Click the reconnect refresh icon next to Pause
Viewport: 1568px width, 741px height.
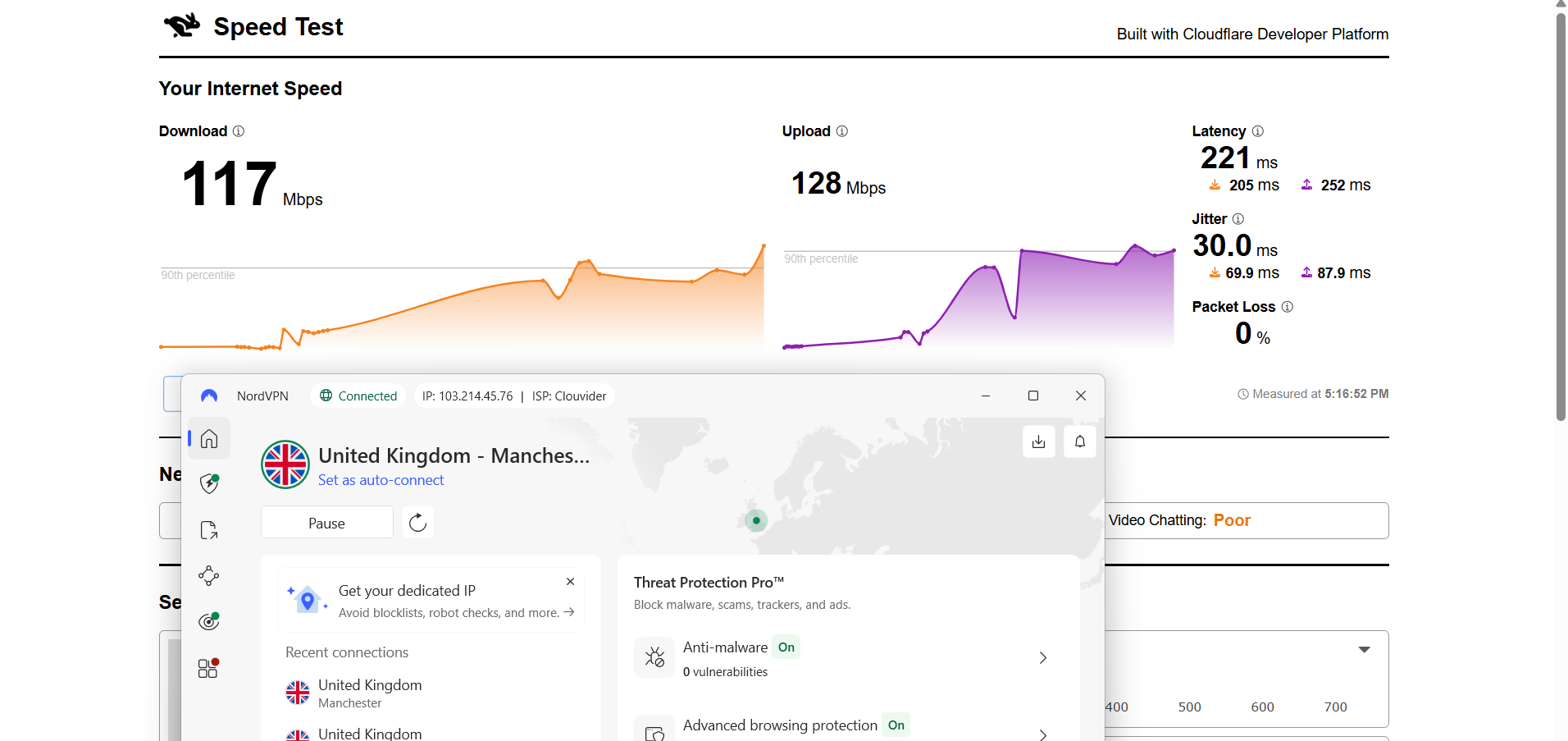click(417, 522)
